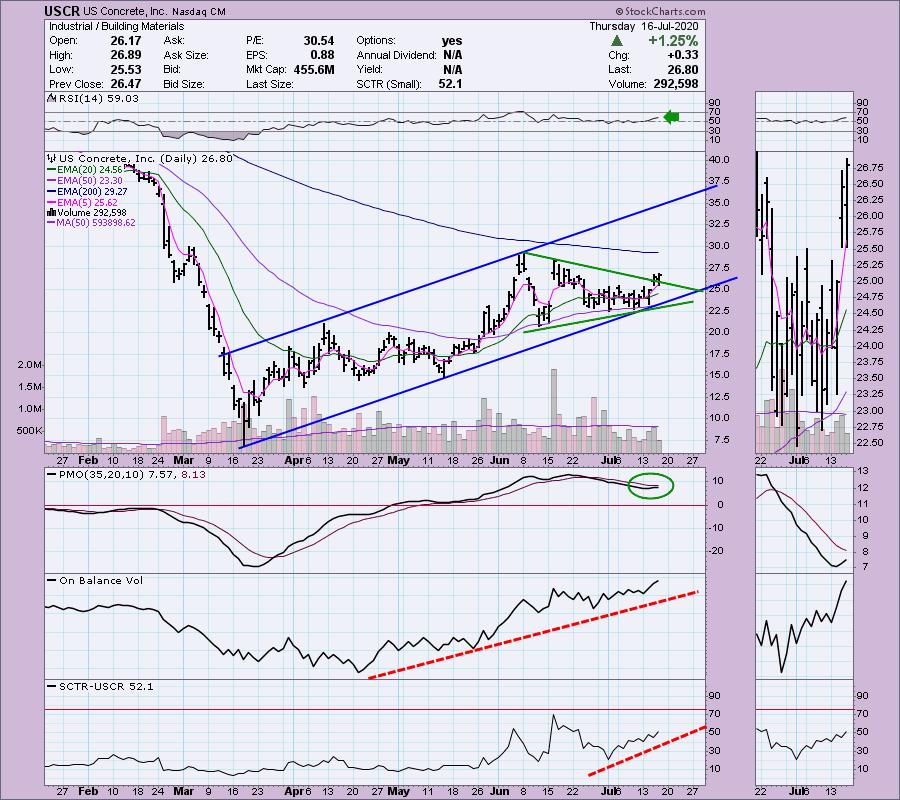Click the date 'Thursday 16-Jul-2020'
The width and height of the screenshot is (900, 800).
coord(643,26)
